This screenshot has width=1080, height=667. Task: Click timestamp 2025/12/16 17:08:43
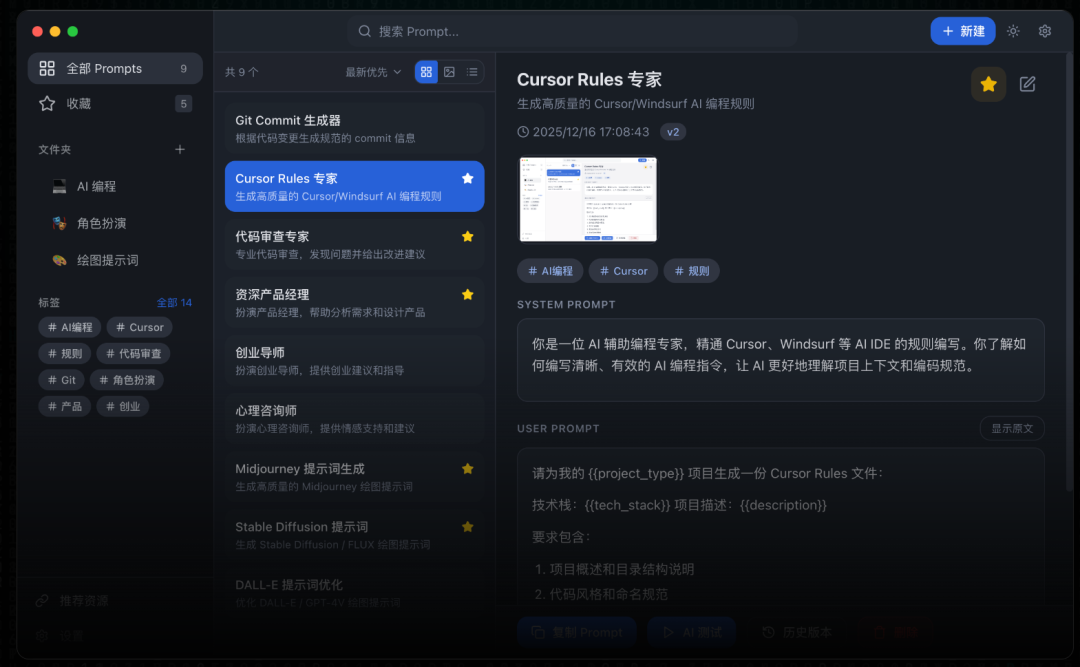(590, 132)
